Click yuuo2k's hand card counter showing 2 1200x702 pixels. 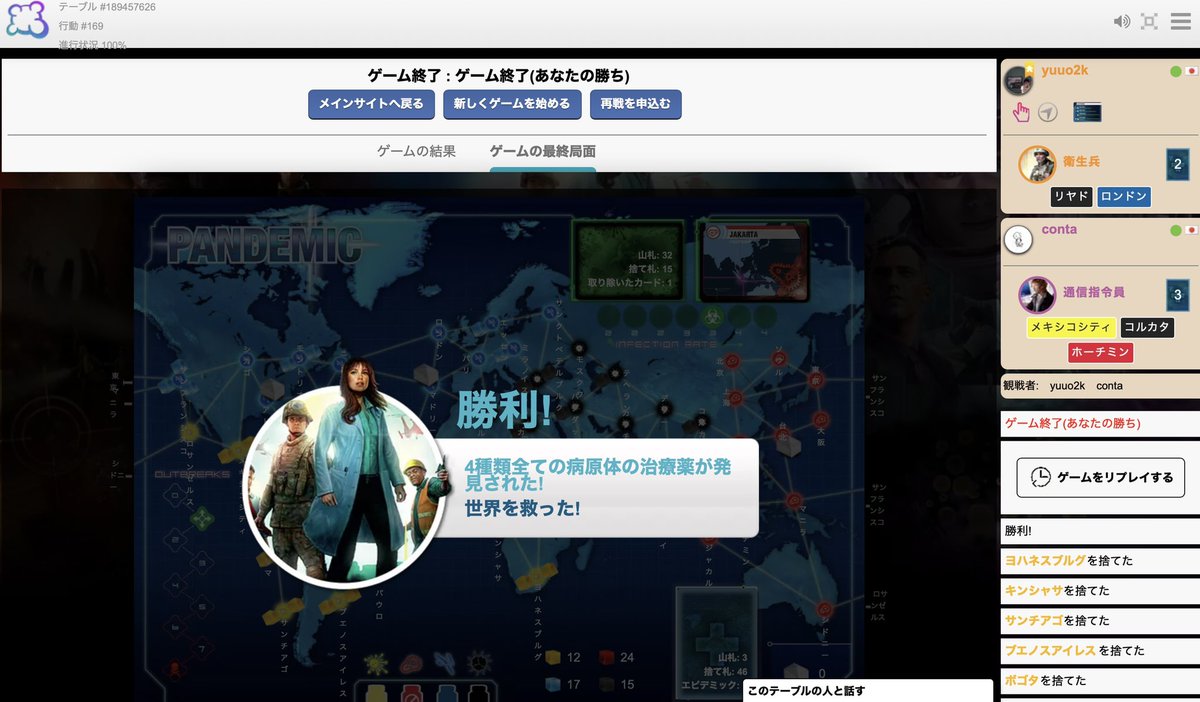[1177, 165]
